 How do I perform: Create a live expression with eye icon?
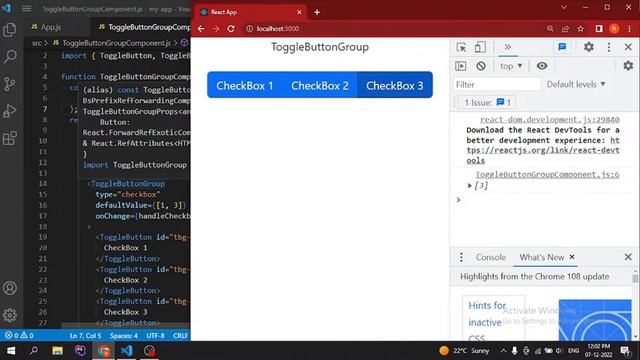click(x=542, y=66)
